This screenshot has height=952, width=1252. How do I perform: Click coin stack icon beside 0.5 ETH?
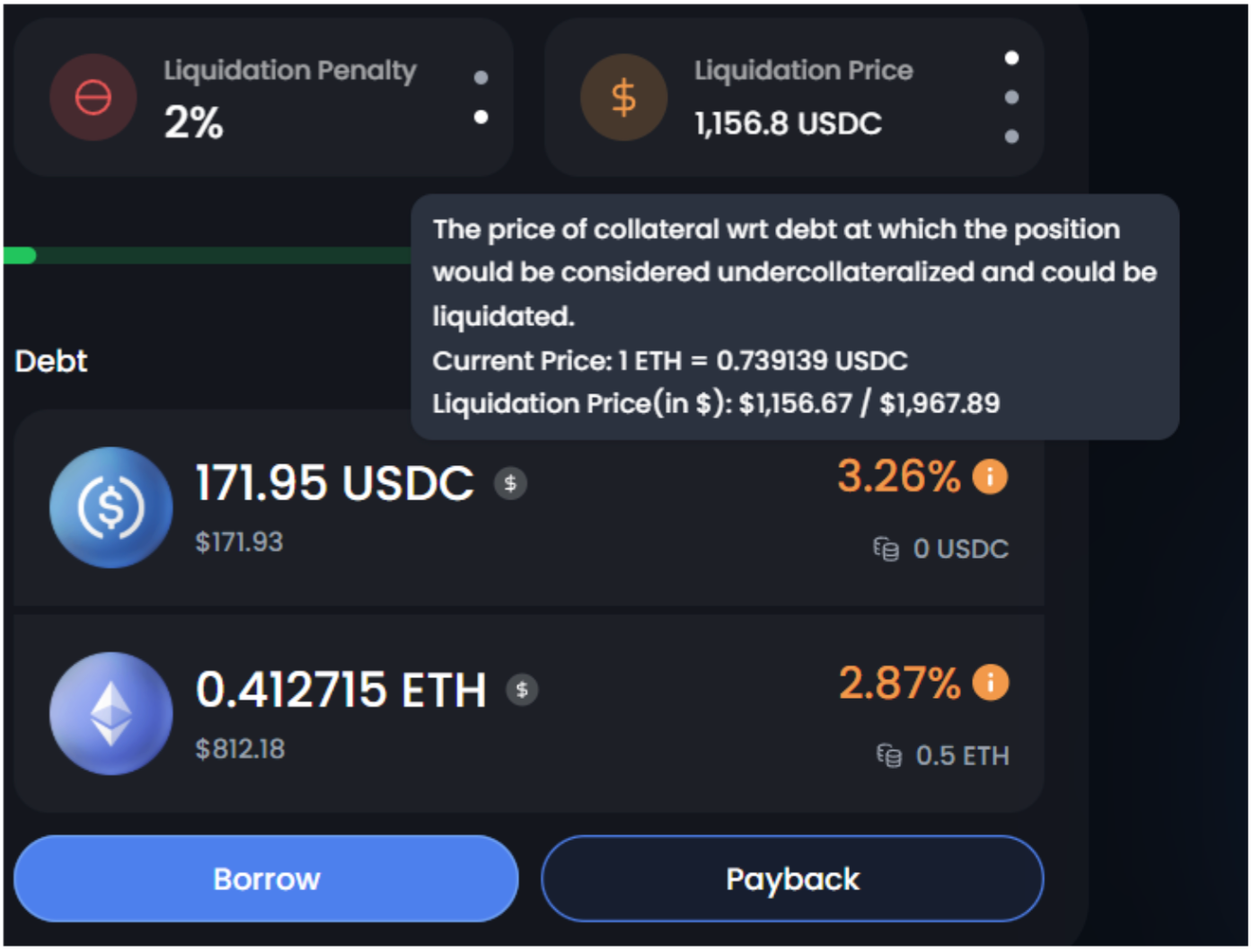click(x=889, y=756)
